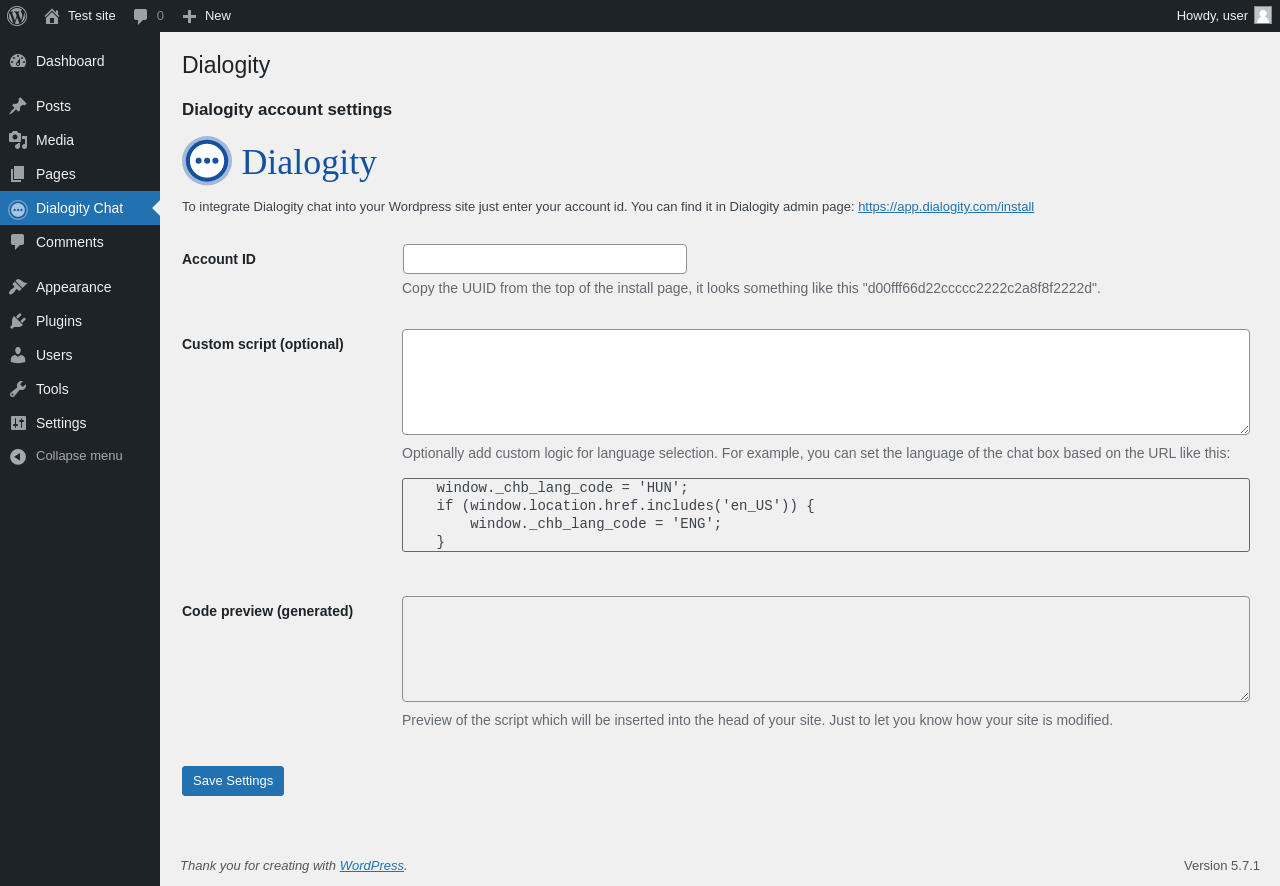Open the Appearance menu label
Image resolution: width=1280 pixels, height=886 pixels.
74,287
